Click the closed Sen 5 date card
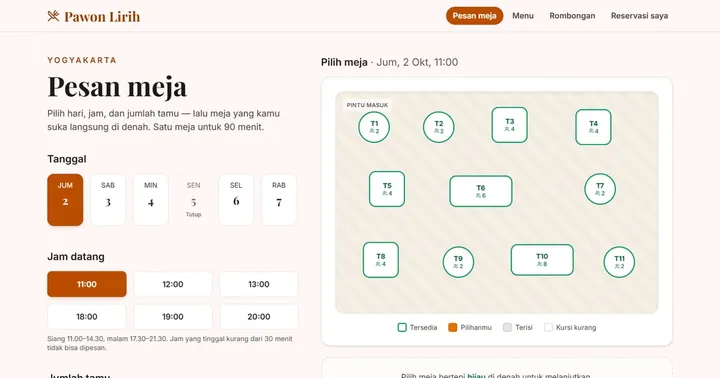The image size is (720, 378). [193, 199]
